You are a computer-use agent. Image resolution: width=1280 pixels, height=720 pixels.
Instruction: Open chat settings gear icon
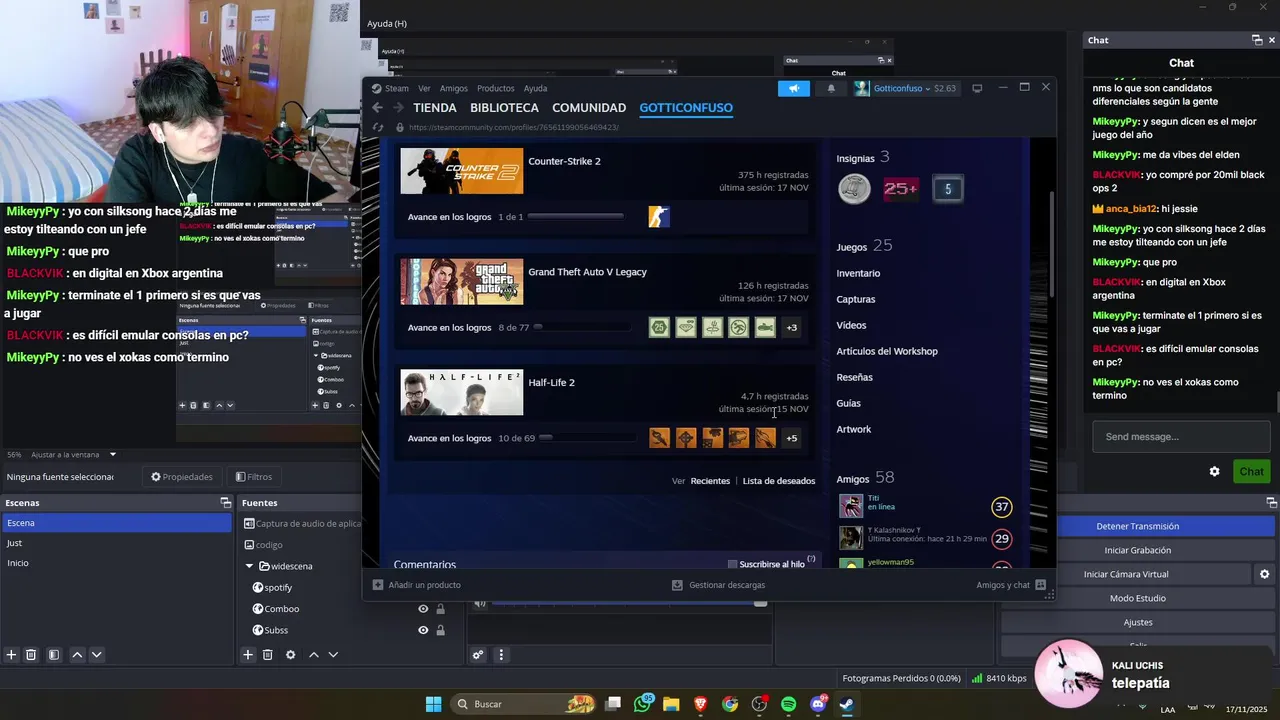click(1214, 472)
